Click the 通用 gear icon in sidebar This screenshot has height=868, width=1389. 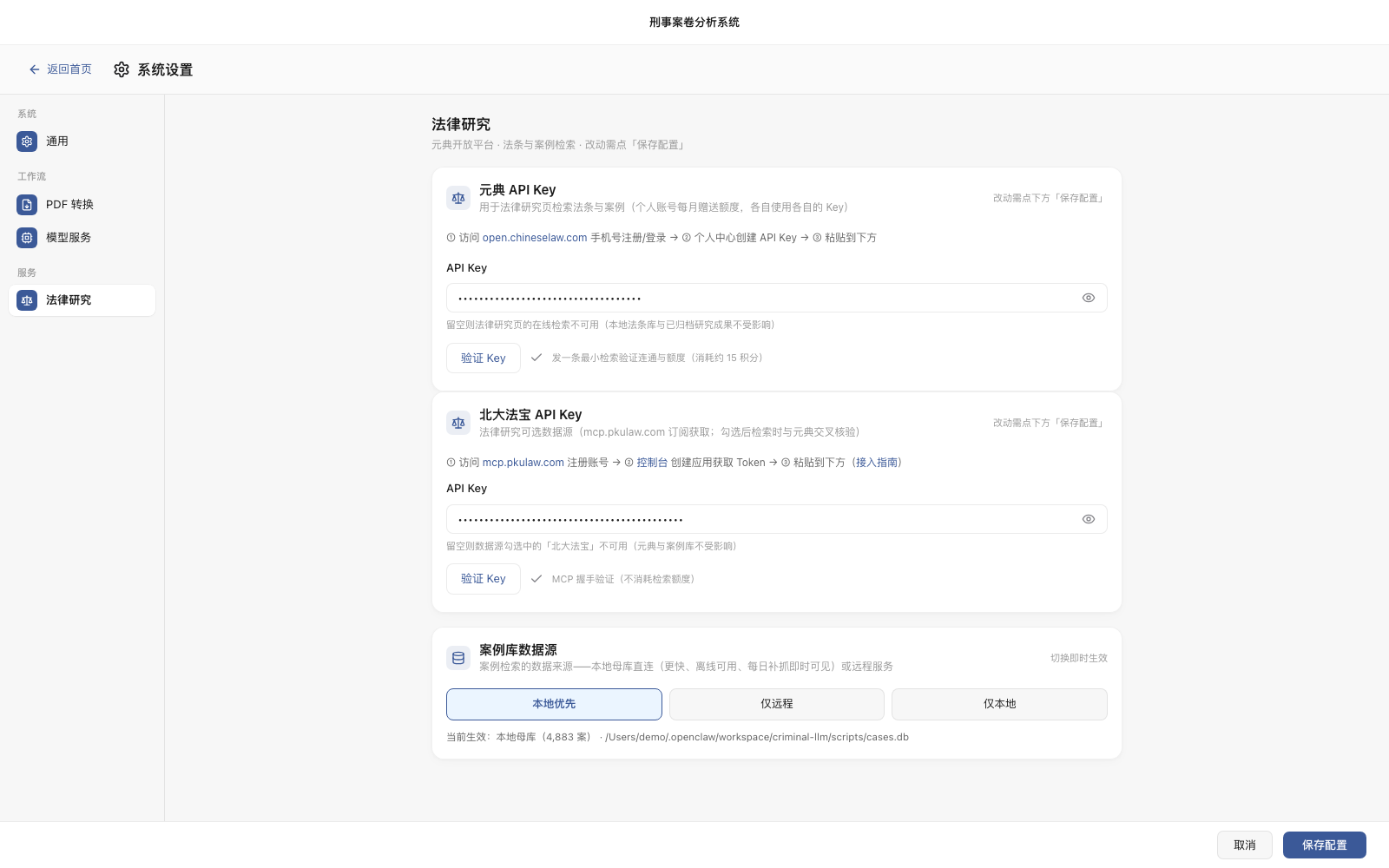(27, 141)
